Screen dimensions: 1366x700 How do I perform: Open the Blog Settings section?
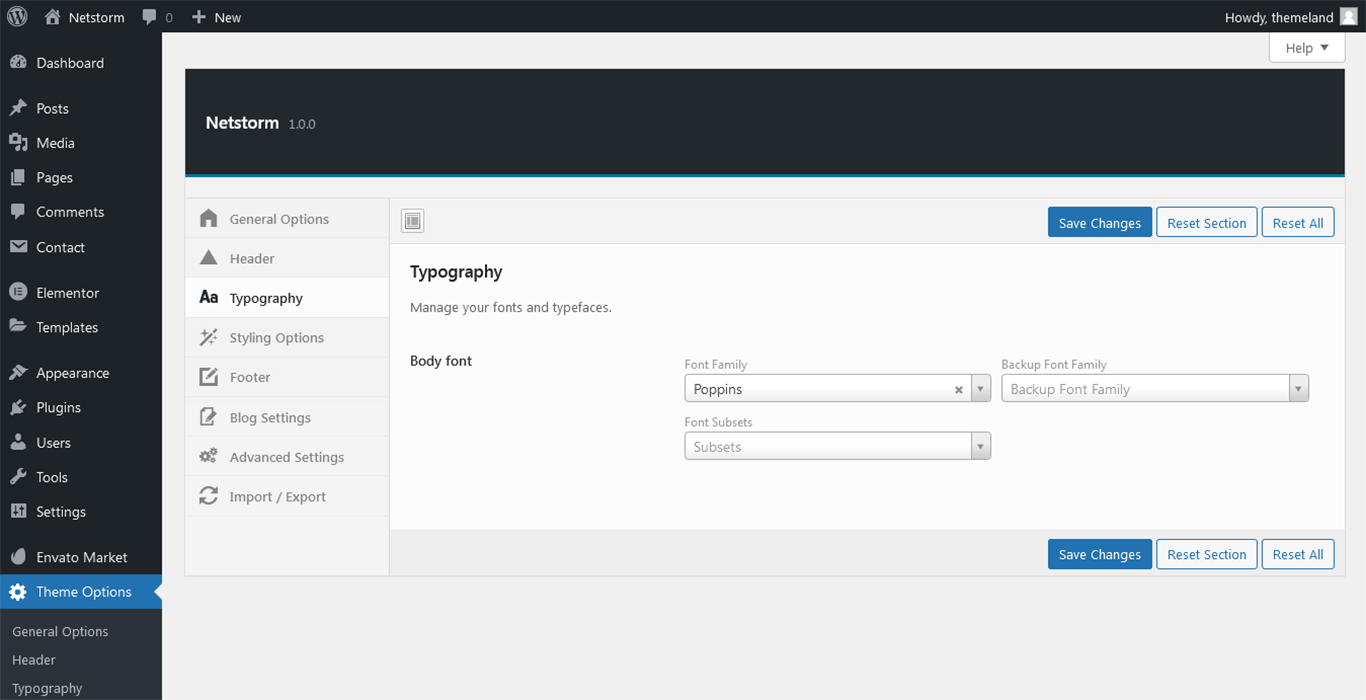(x=270, y=418)
